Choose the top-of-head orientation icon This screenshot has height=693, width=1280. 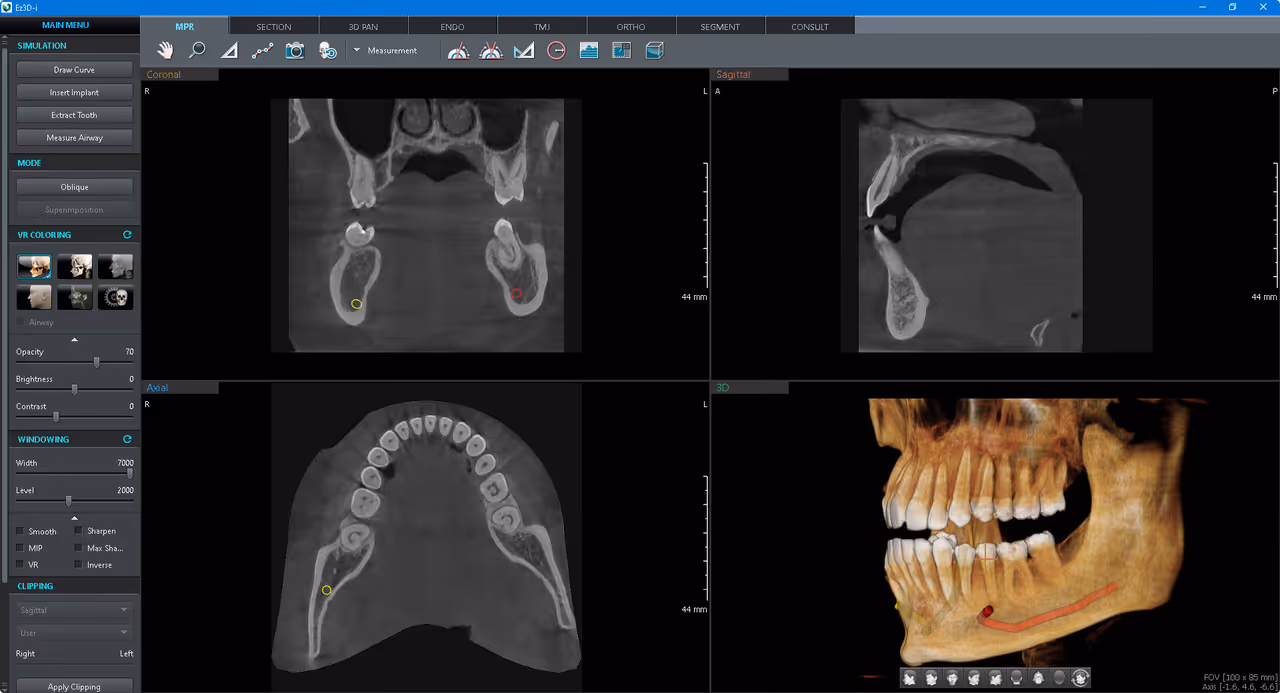pos(1037,678)
